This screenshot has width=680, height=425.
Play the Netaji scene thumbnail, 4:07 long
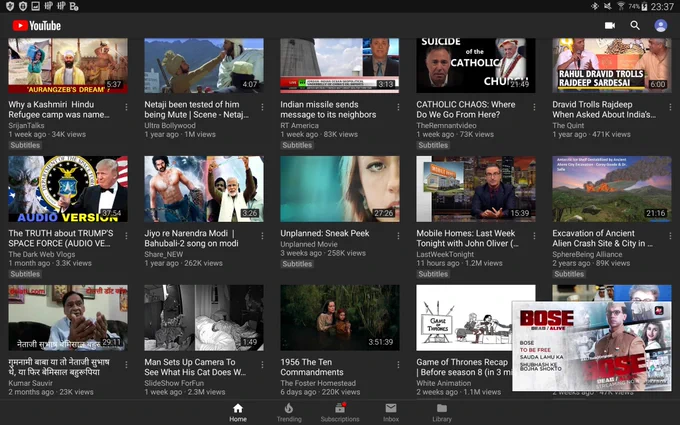tap(204, 65)
